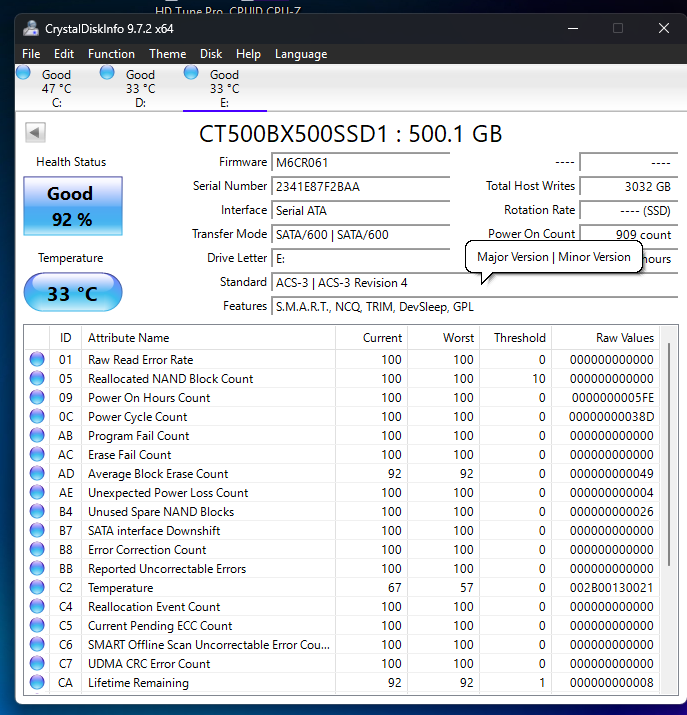The image size is (687, 715).
Task: Click the Good 92 % health status button
Action: coord(73,206)
